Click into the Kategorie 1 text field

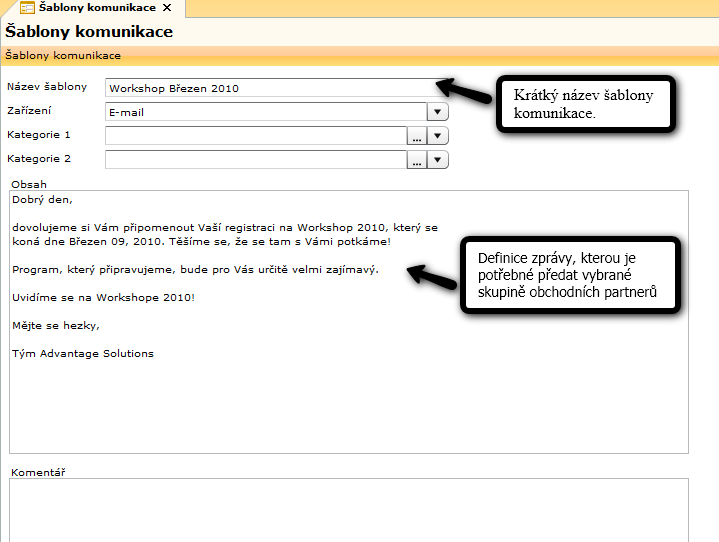255,136
